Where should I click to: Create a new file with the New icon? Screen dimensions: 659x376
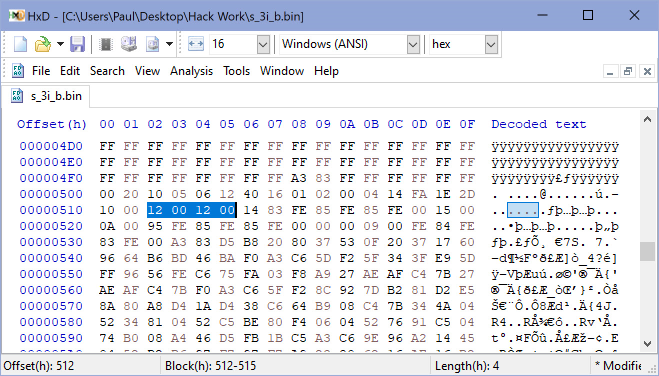20,44
